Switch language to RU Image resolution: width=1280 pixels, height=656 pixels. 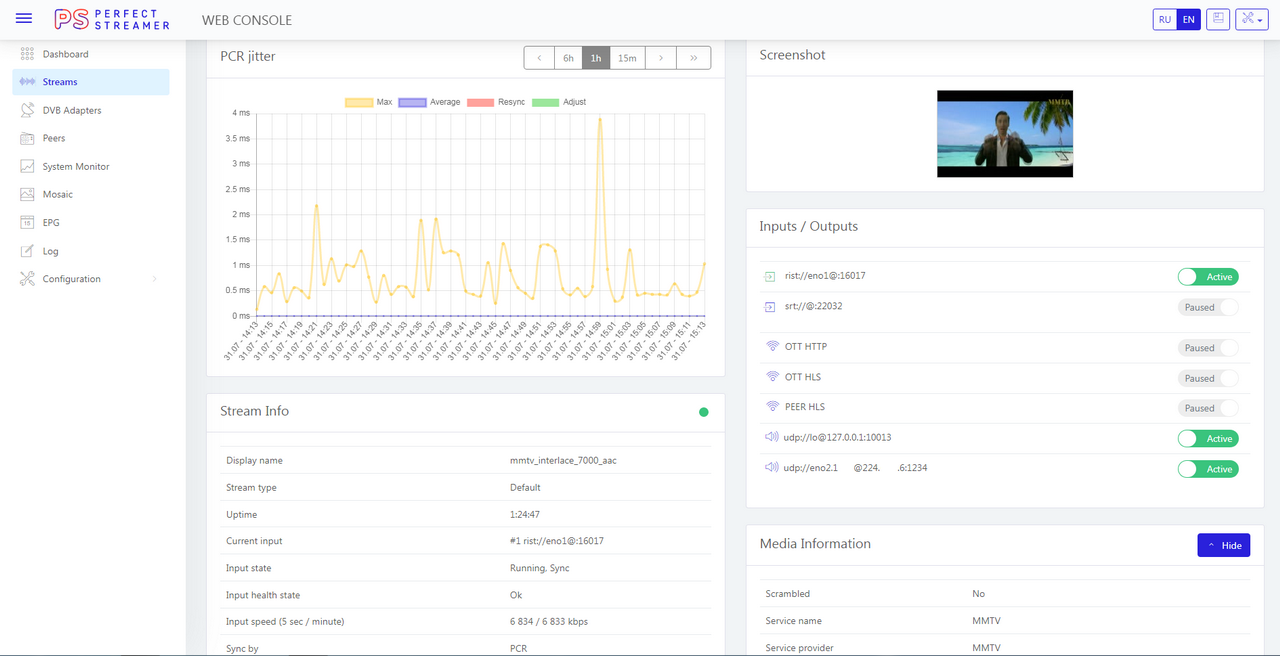coord(1164,19)
